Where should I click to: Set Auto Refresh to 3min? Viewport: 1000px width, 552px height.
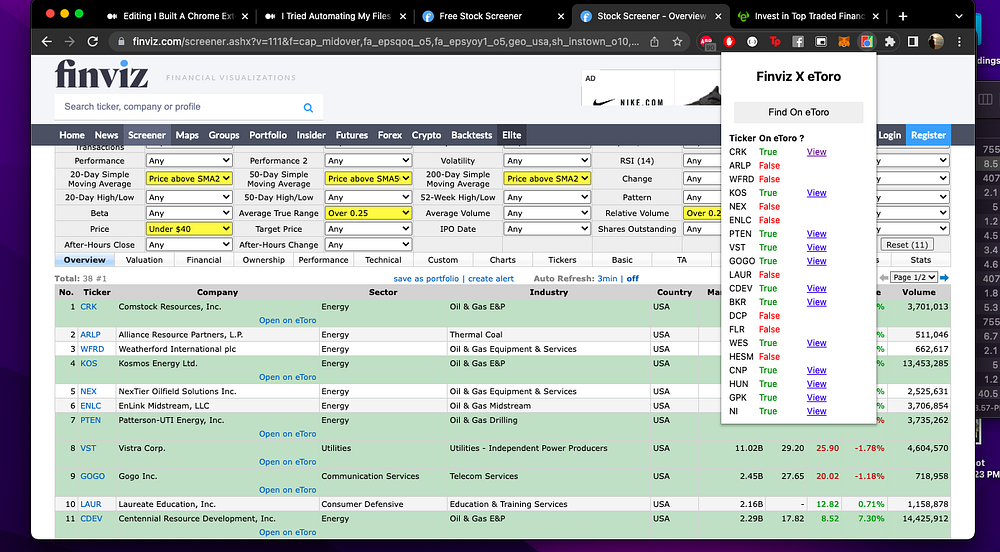(607, 278)
